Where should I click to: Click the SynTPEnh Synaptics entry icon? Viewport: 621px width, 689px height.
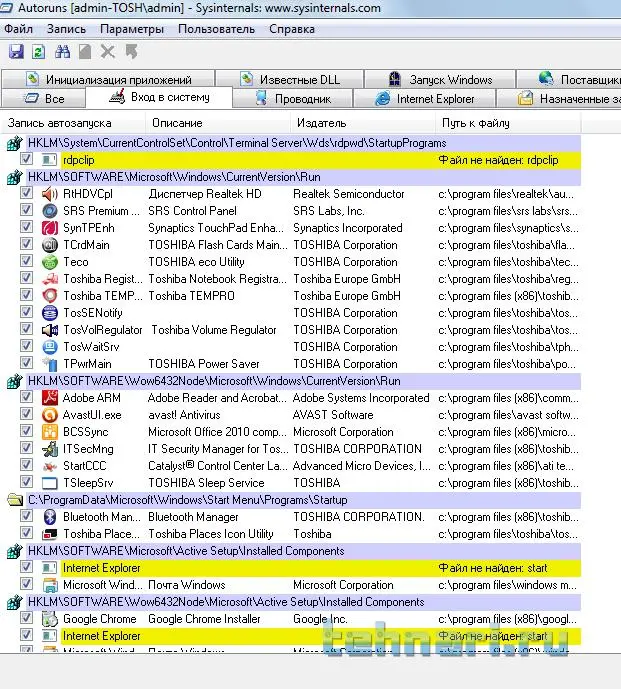click(x=50, y=228)
